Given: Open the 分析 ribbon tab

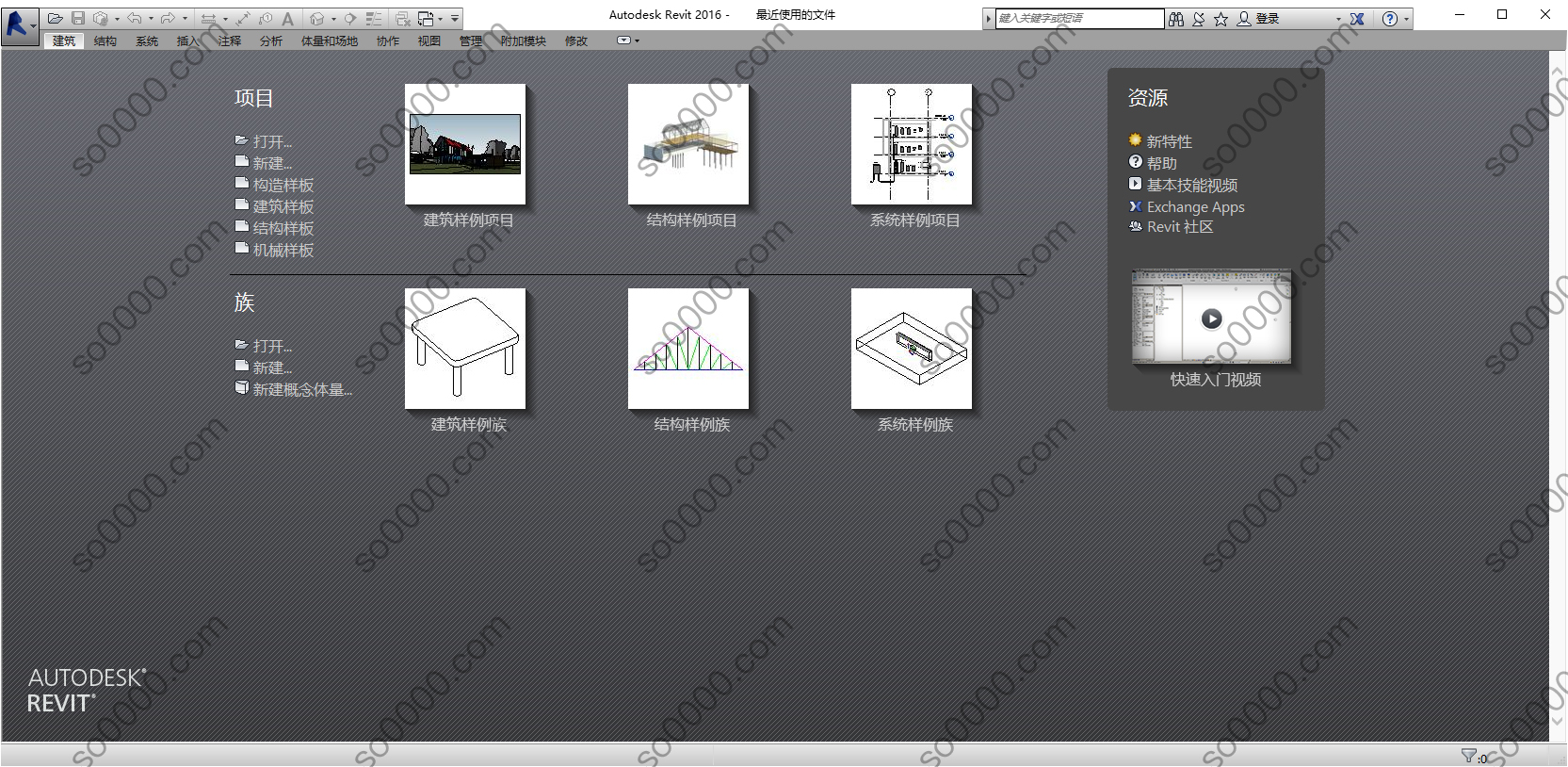Looking at the screenshot, I should pos(271,41).
